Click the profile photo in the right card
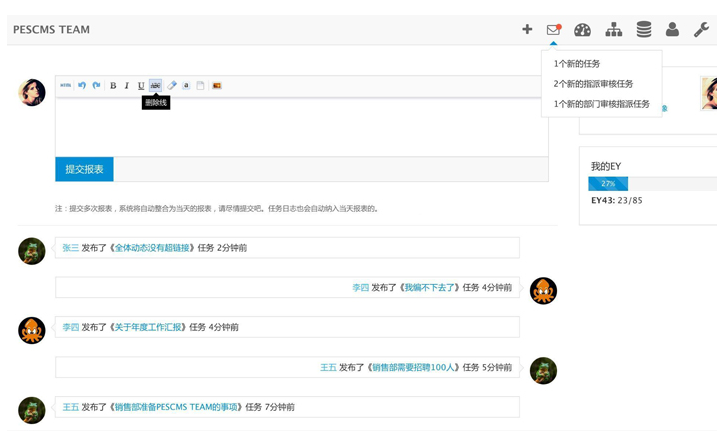This screenshot has width=721, height=444. [x=709, y=94]
